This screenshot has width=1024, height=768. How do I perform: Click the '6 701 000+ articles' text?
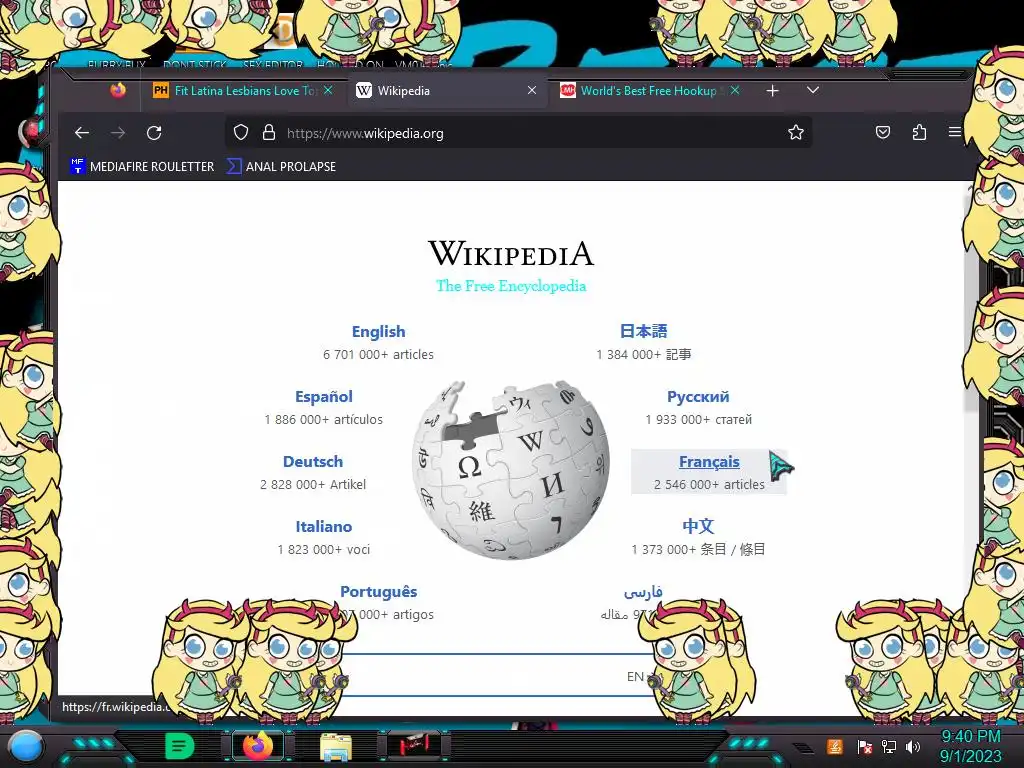click(x=378, y=355)
